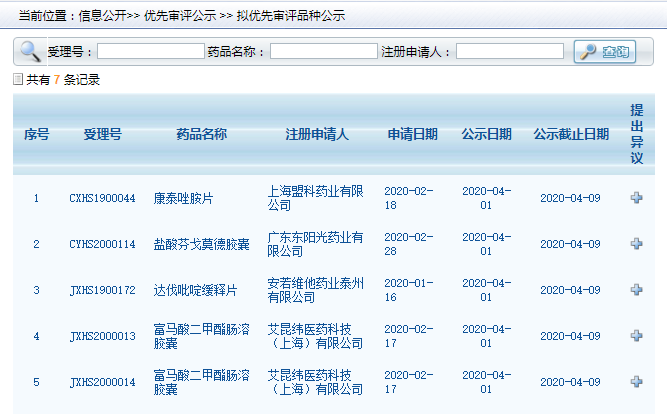Focus the 注册申请人 input field
Image resolution: width=667 pixels, height=414 pixels.
pyautogui.click(x=510, y=51)
